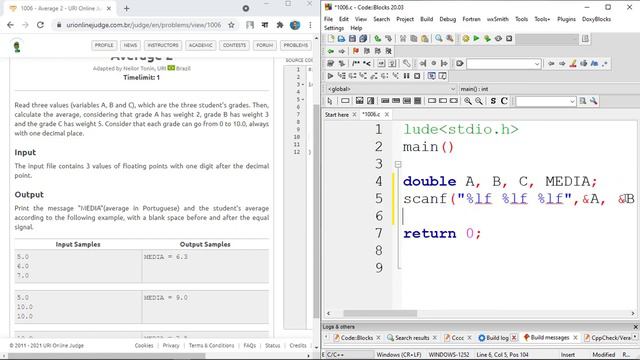Click the CONTESTS button on URI website

click(234, 45)
